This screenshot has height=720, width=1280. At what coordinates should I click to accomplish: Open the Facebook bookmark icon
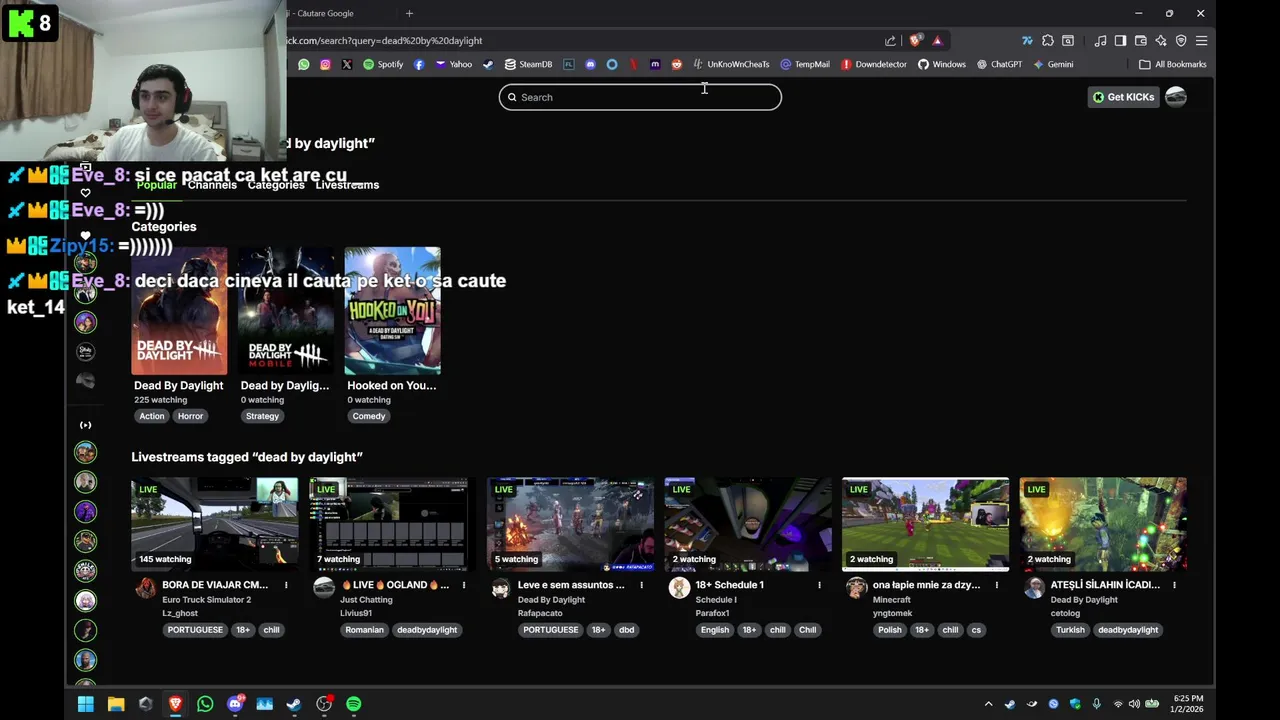coord(419,64)
